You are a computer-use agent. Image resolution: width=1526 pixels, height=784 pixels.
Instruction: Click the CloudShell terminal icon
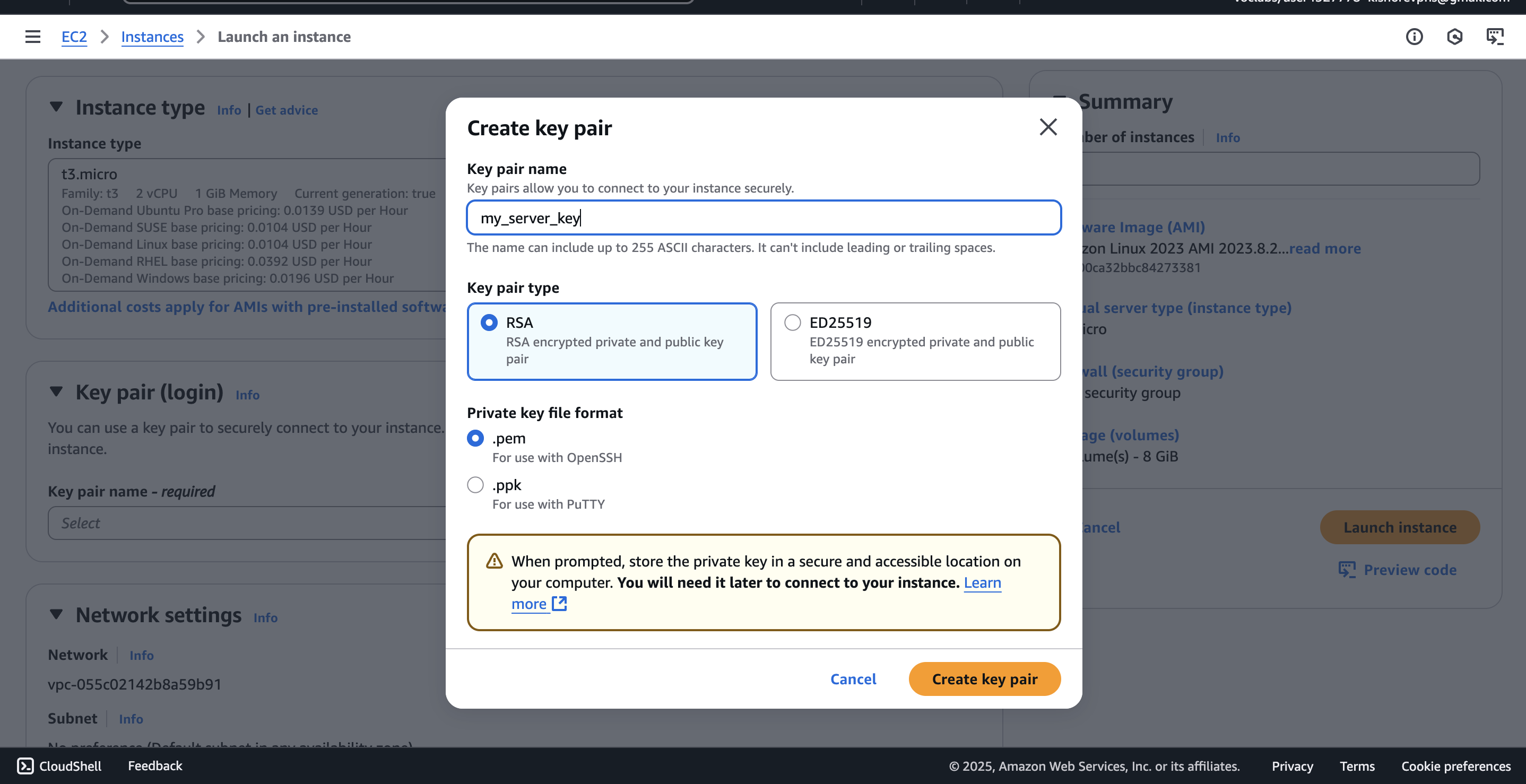[25, 765]
